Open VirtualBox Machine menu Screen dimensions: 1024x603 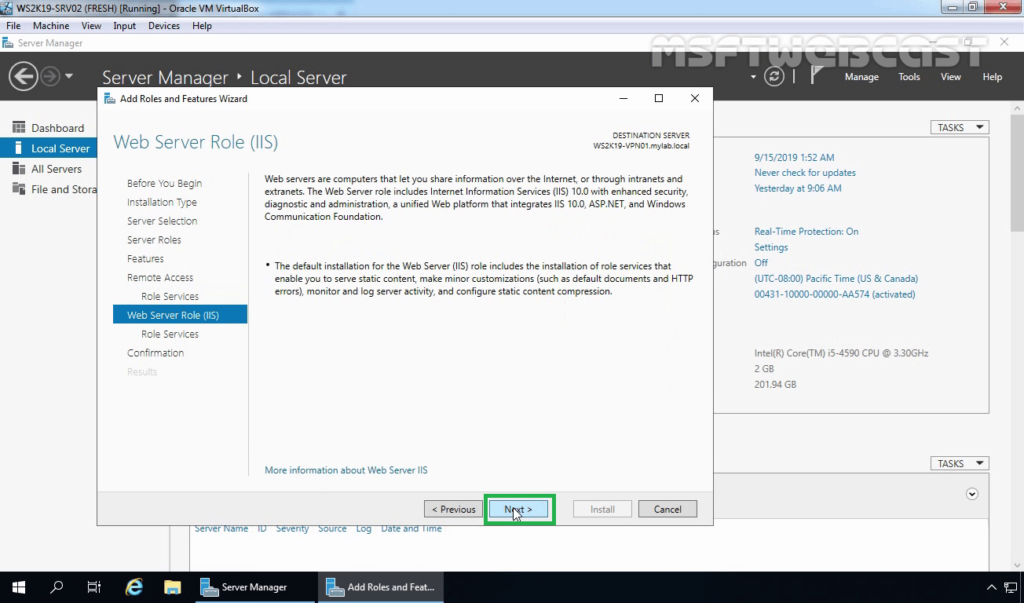point(51,25)
